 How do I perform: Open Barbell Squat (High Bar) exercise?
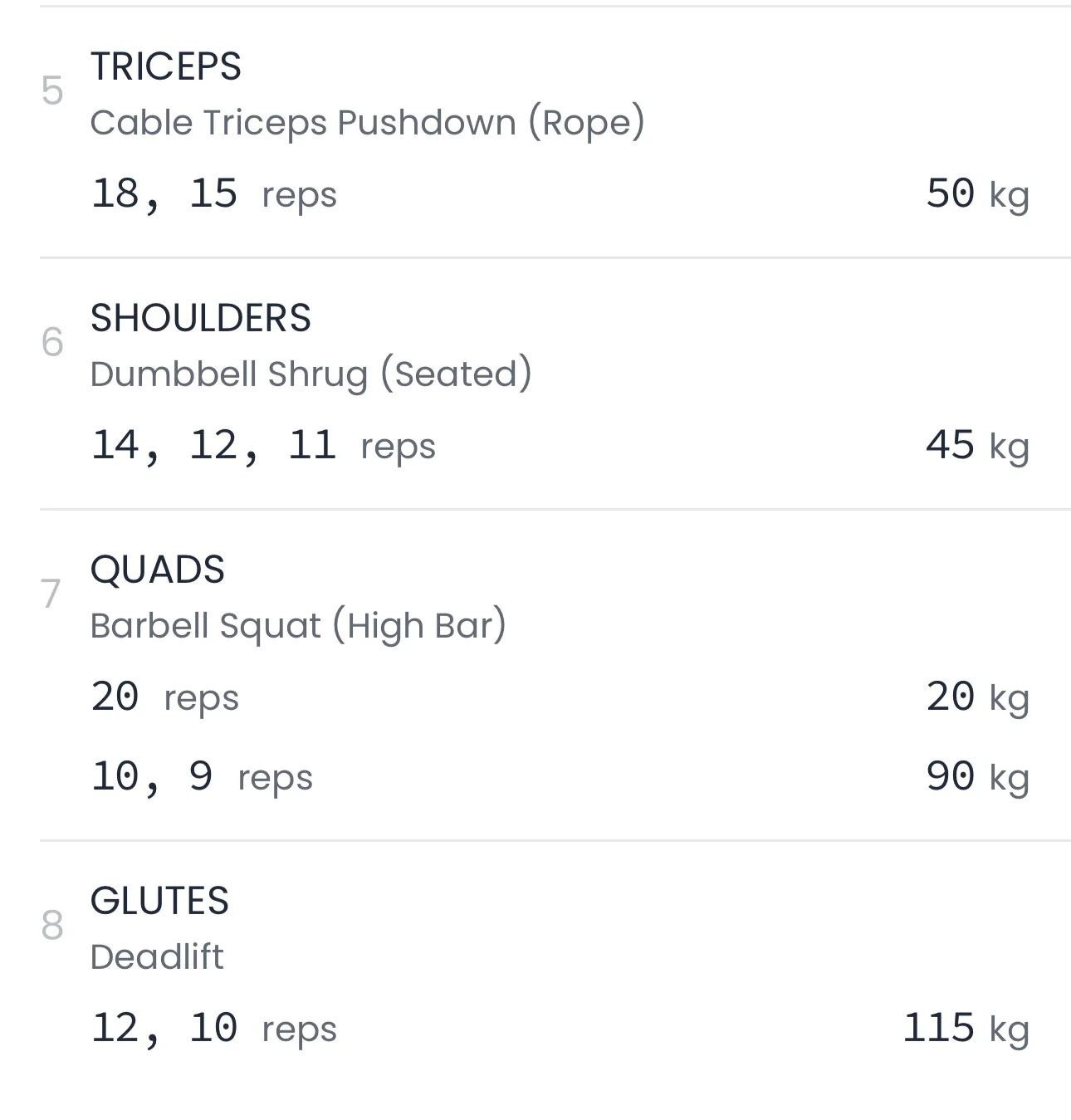point(297,626)
